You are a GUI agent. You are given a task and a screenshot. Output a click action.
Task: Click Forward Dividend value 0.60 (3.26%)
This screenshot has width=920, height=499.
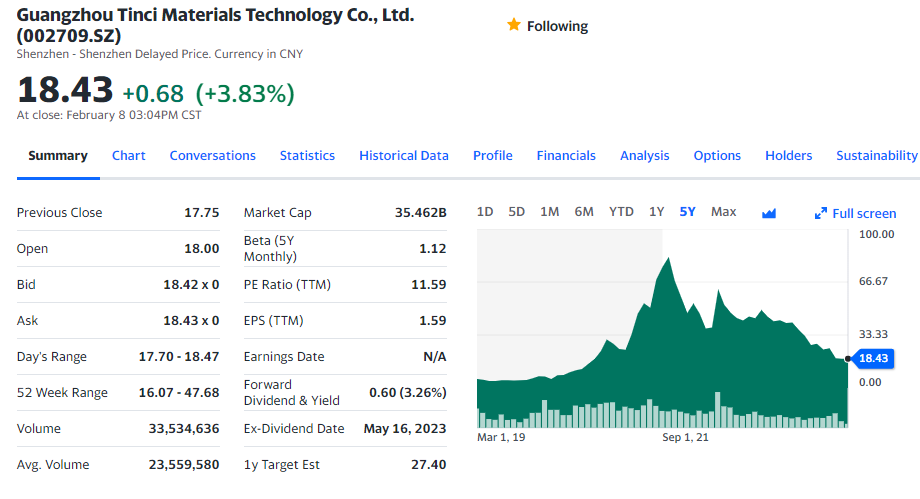(408, 393)
